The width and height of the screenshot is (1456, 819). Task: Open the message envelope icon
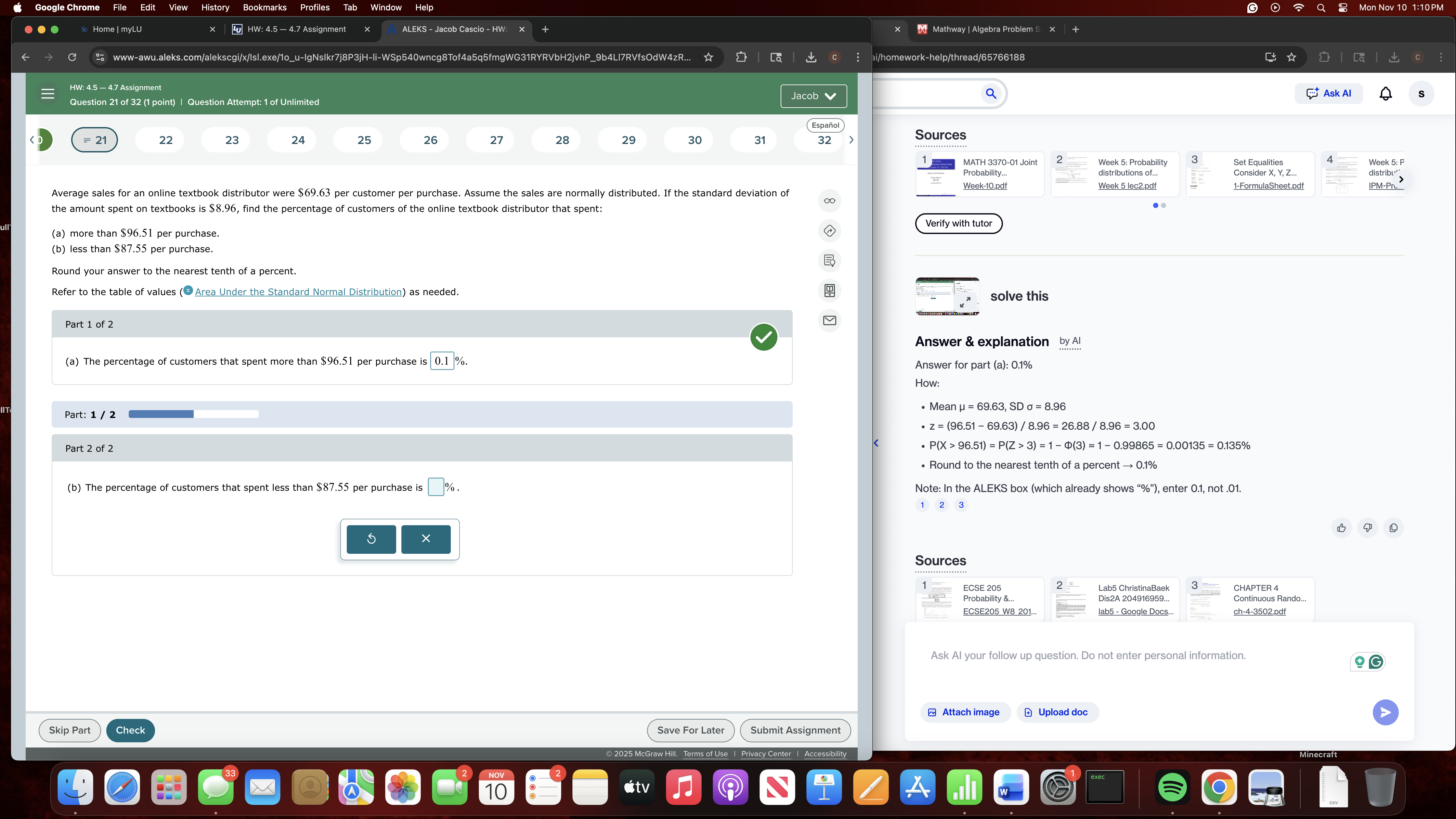coord(829,320)
